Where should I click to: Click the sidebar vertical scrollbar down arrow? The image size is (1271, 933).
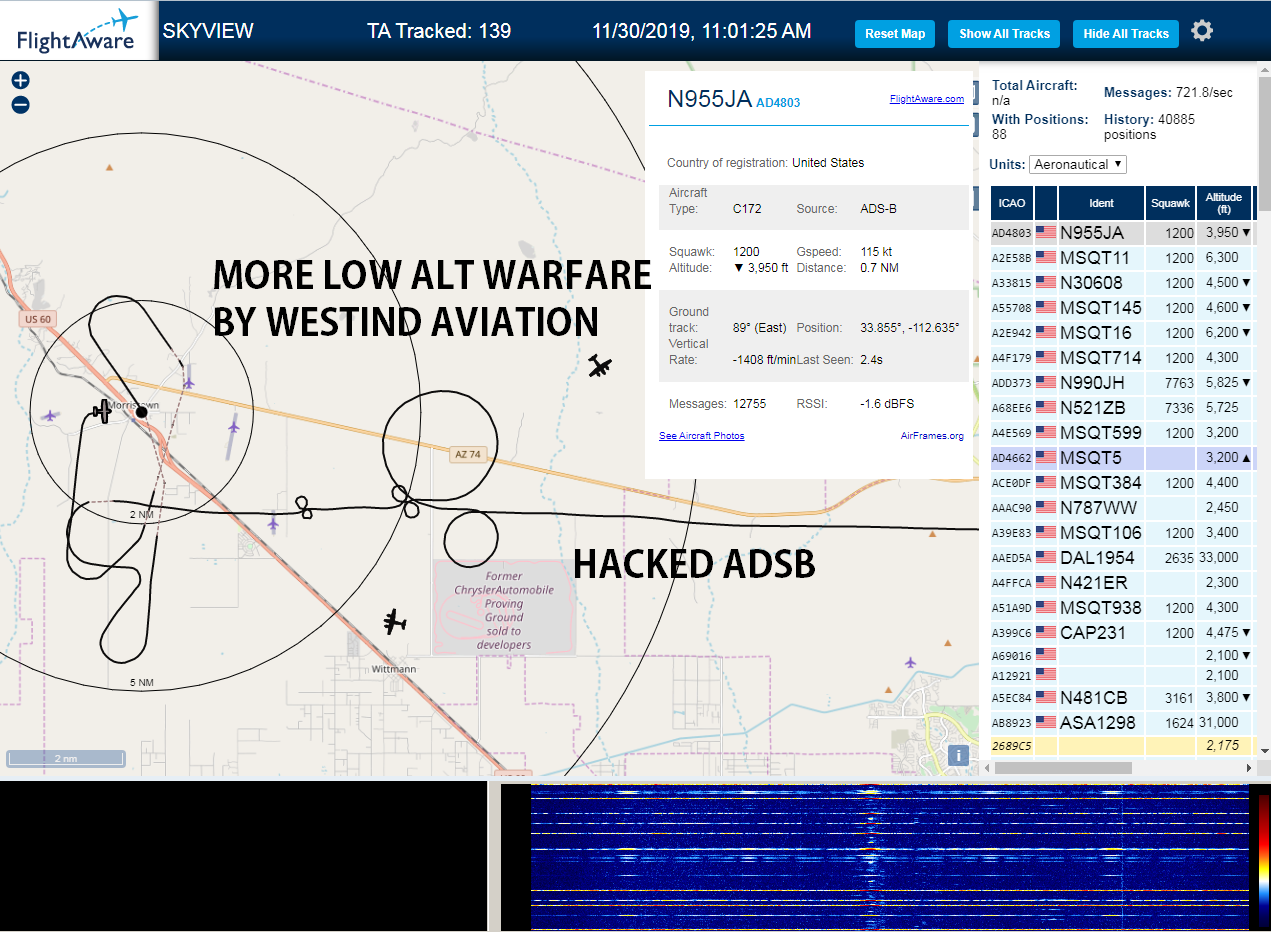(x=1264, y=751)
